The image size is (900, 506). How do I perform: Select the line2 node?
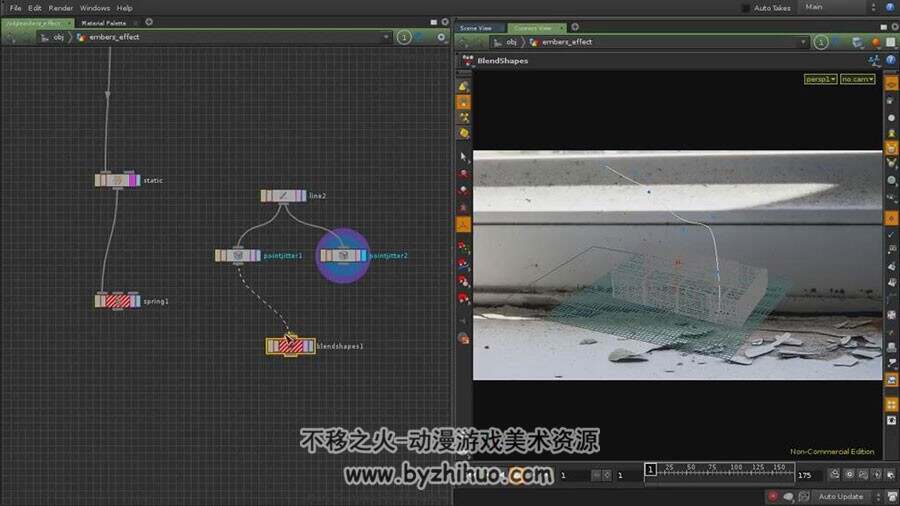click(x=283, y=196)
